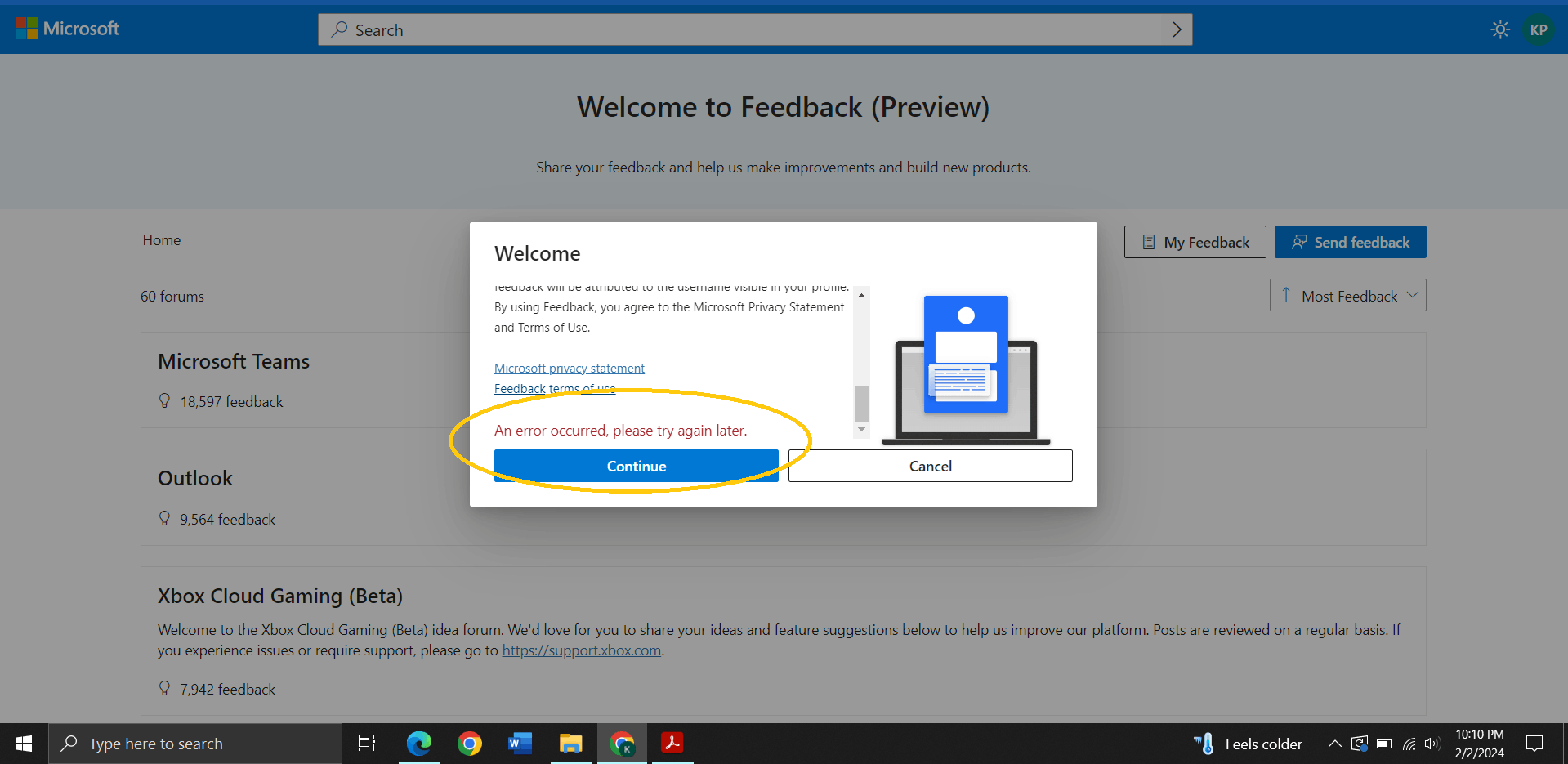Expand the Most Feedback sort dropdown
The image size is (1568, 764).
click(1360, 296)
